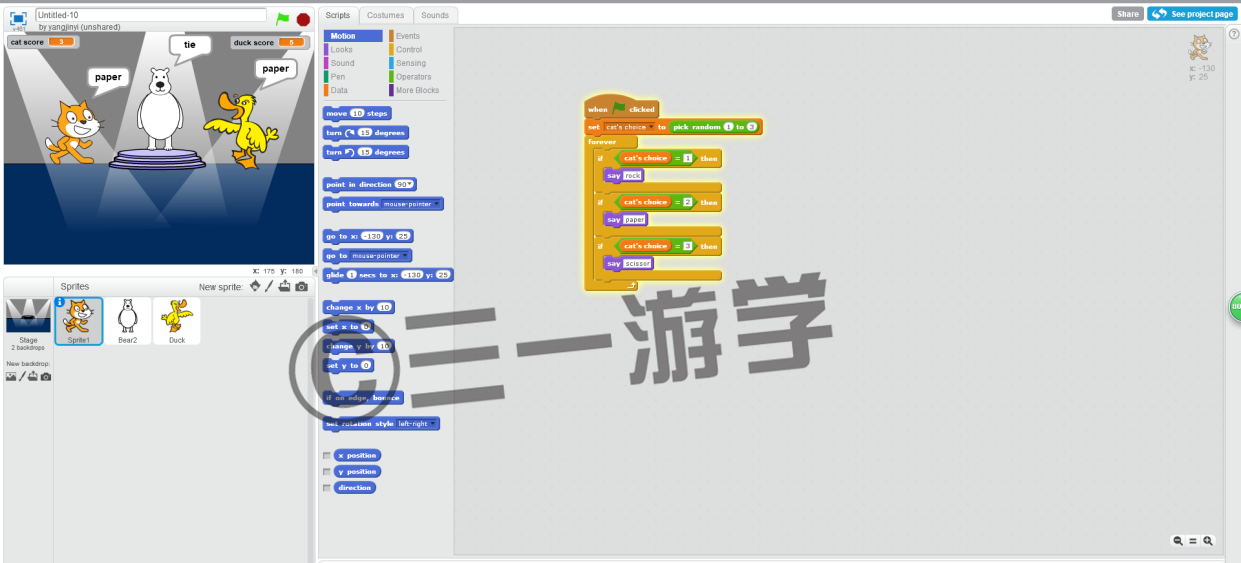Click the cat score monitor on stage

coord(42,42)
